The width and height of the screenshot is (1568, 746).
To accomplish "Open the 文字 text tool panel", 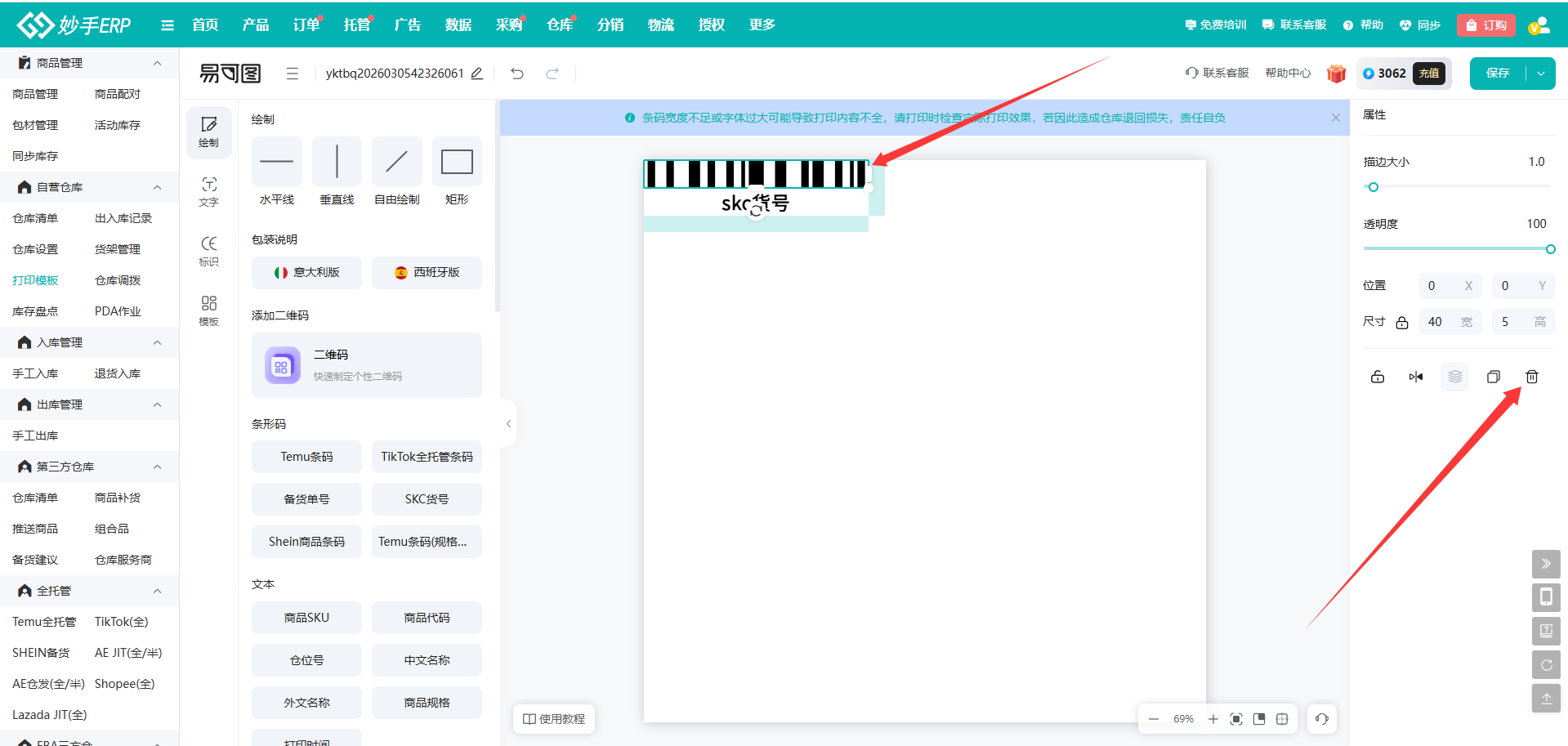I will pos(209,191).
